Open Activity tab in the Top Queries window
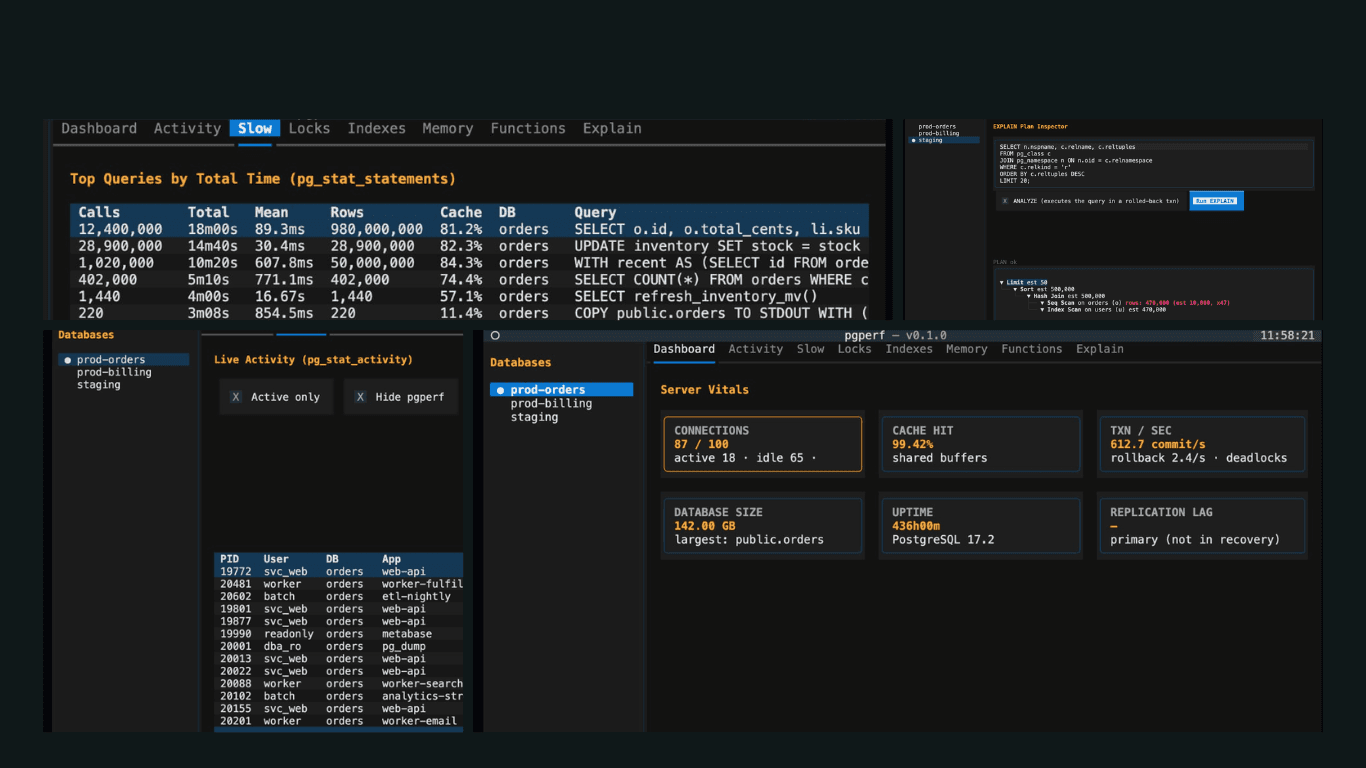The image size is (1366, 768). 187,128
